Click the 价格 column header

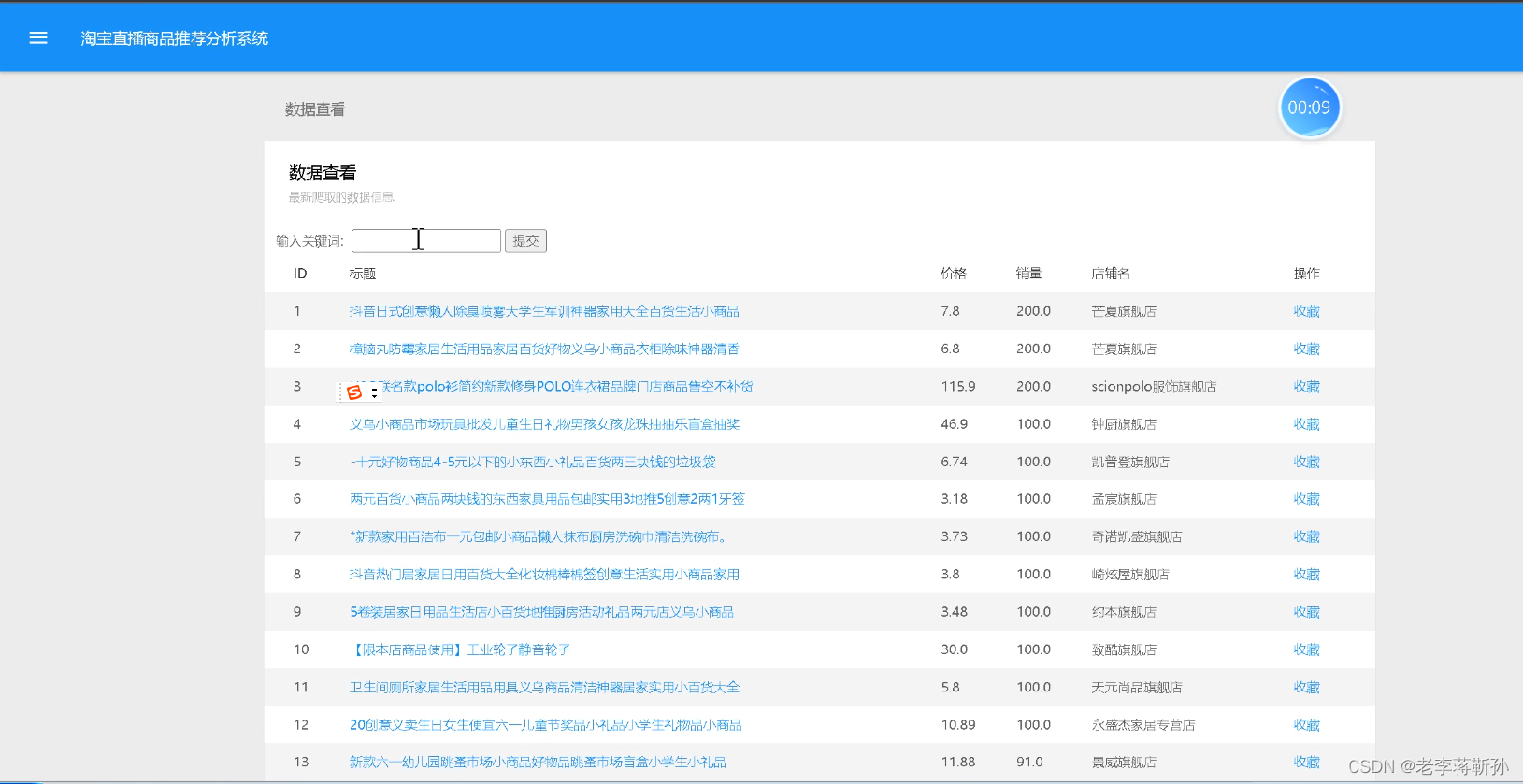(x=954, y=274)
